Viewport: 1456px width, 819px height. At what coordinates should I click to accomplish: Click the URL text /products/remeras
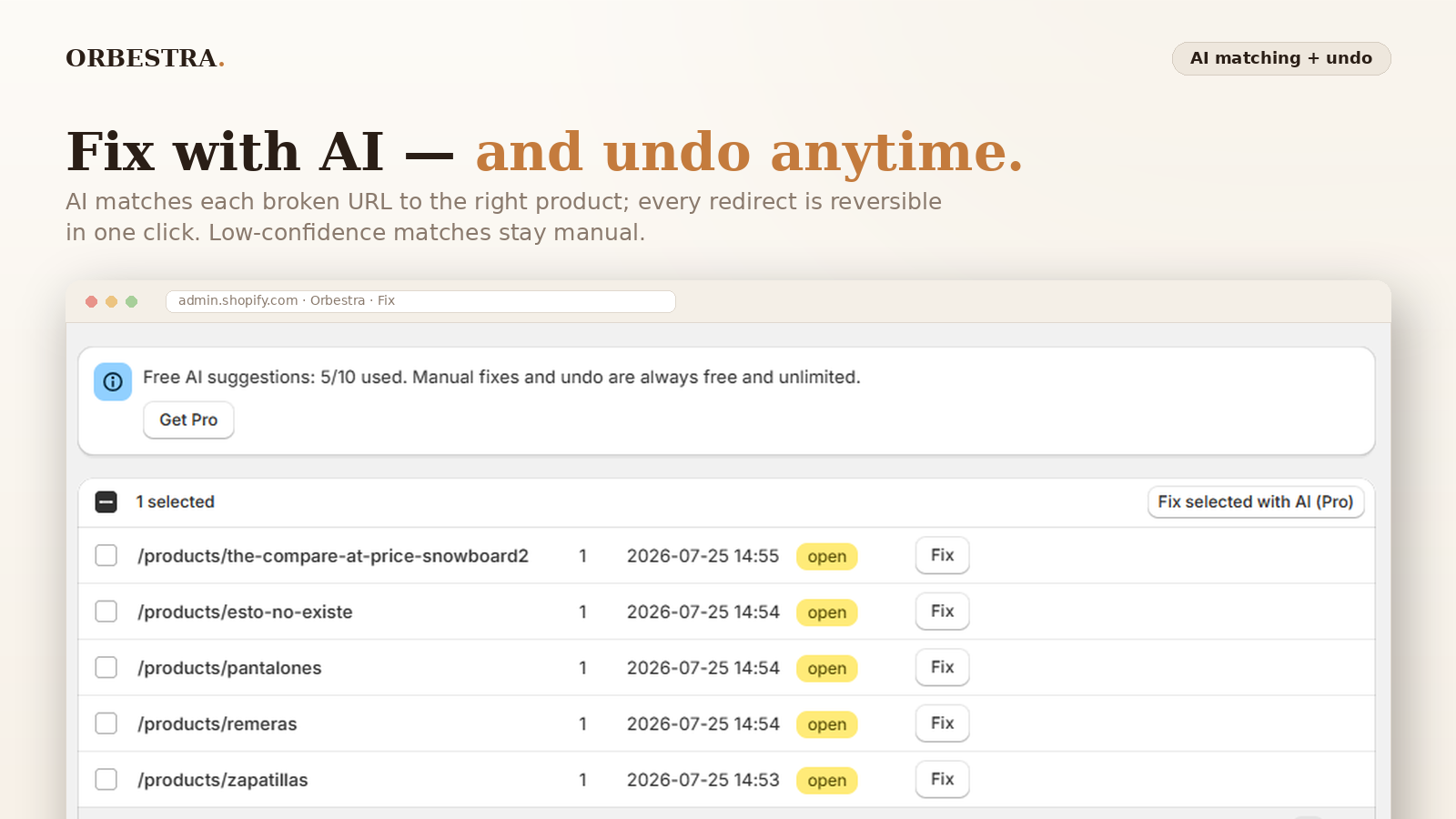coord(217,724)
